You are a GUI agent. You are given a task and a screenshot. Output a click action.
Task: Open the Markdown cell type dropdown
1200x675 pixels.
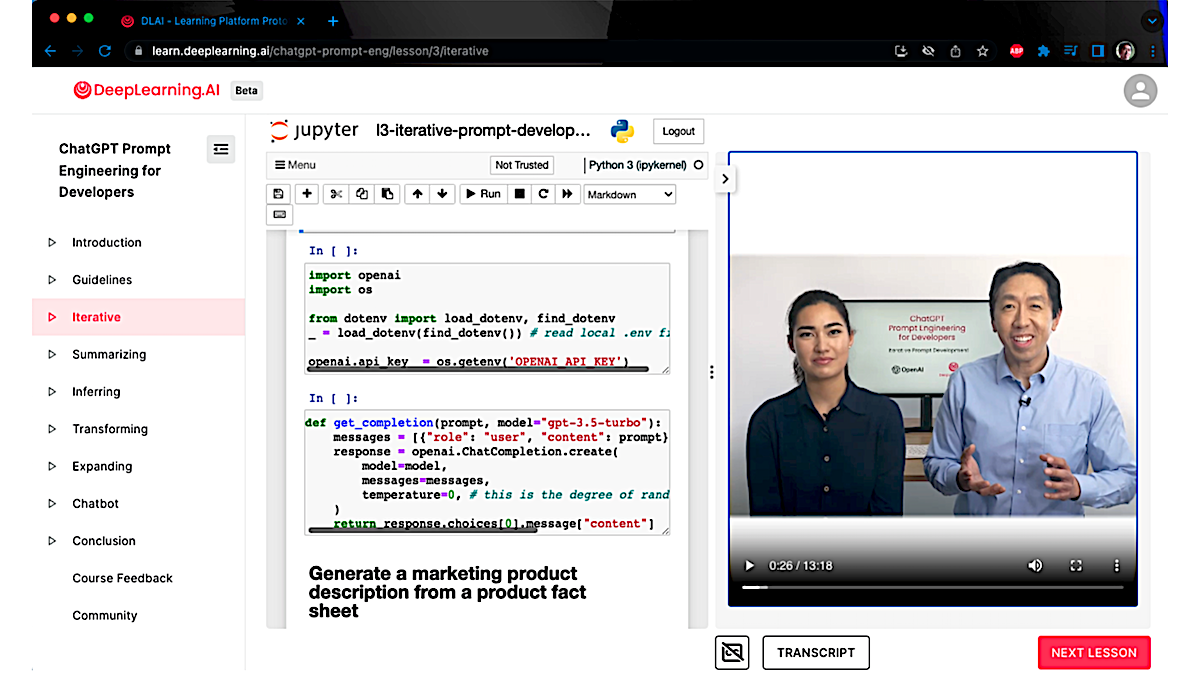[629, 194]
